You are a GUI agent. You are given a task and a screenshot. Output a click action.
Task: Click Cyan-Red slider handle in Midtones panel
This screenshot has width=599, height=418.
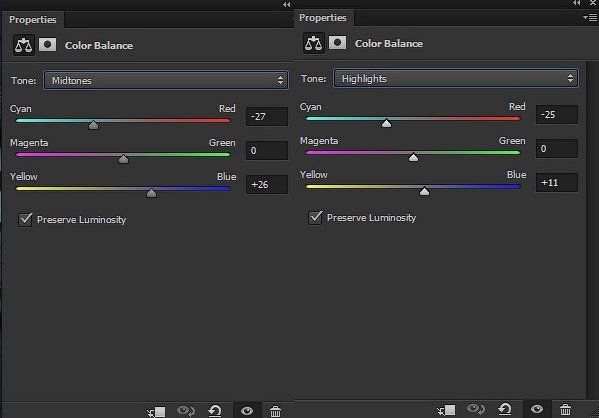click(94, 125)
